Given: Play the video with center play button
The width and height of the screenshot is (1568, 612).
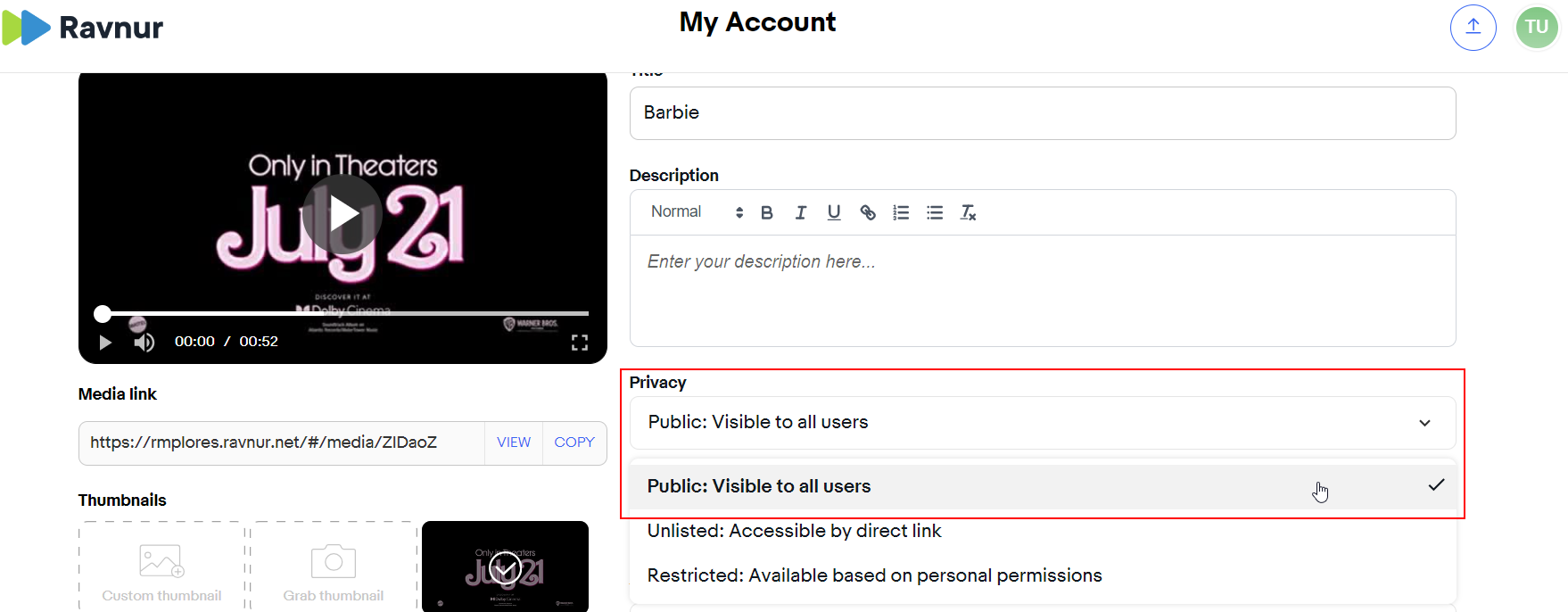Looking at the screenshot, I should pyautogui.click(x=342, y=214).
